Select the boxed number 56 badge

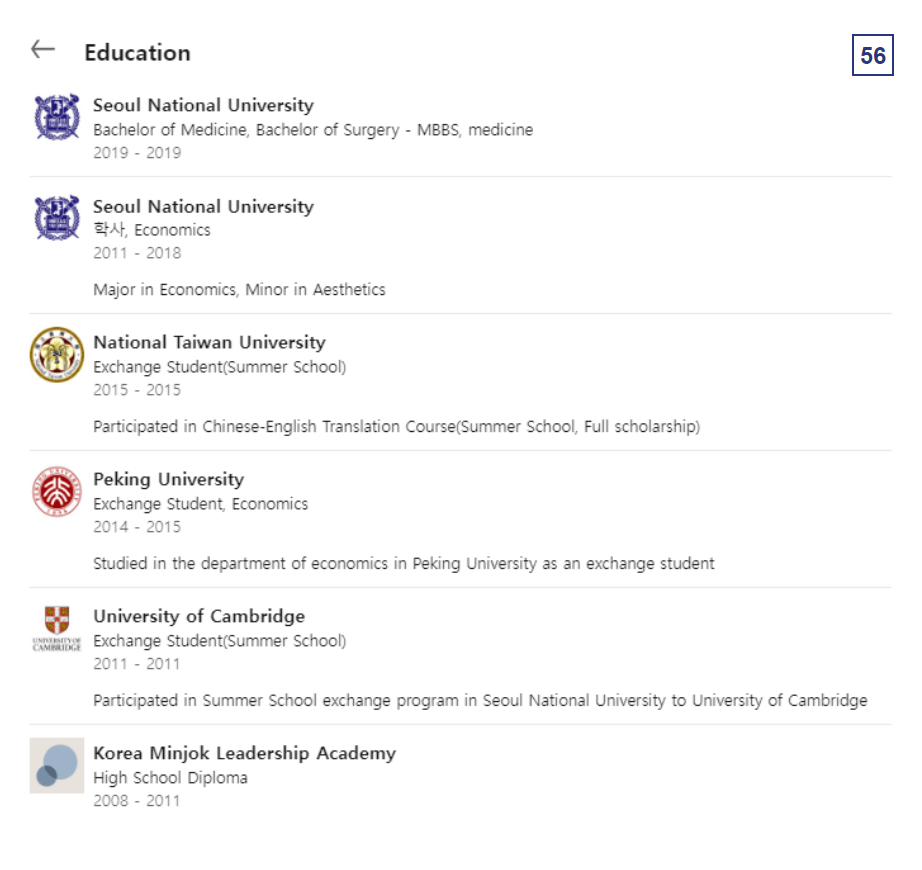tap(873, 55)
